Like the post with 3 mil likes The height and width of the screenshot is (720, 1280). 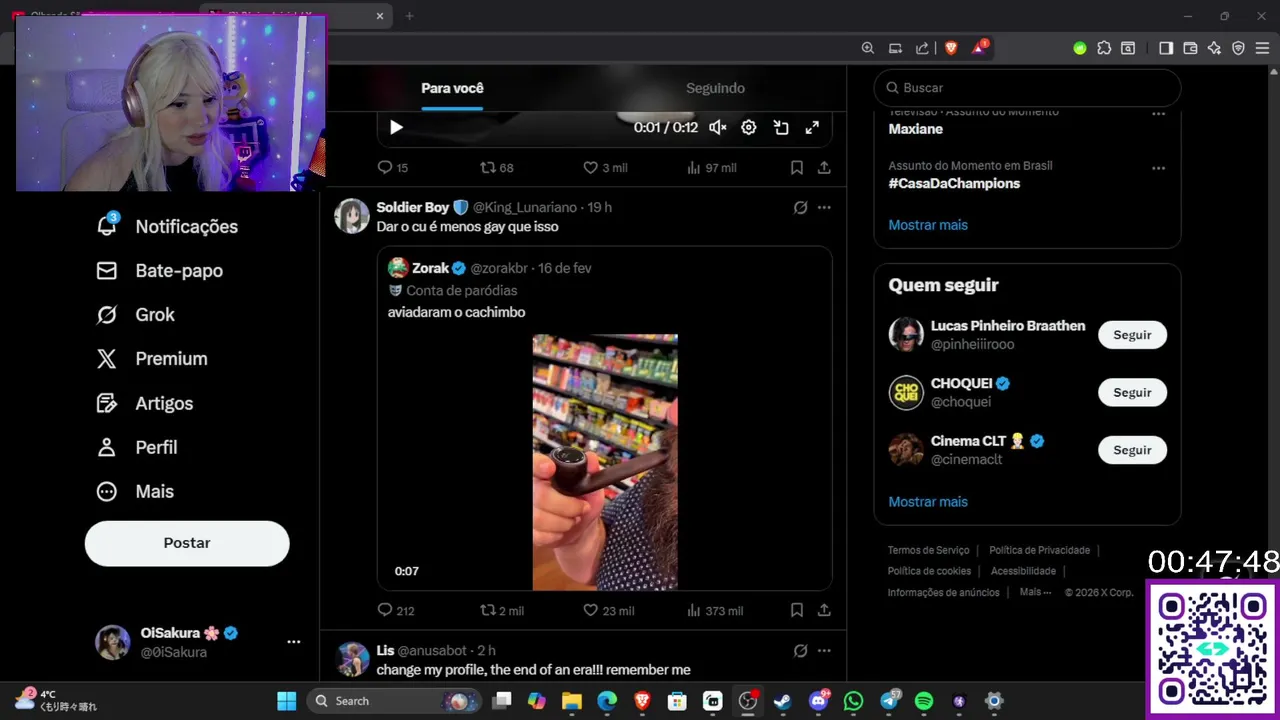tap(605, 168)
